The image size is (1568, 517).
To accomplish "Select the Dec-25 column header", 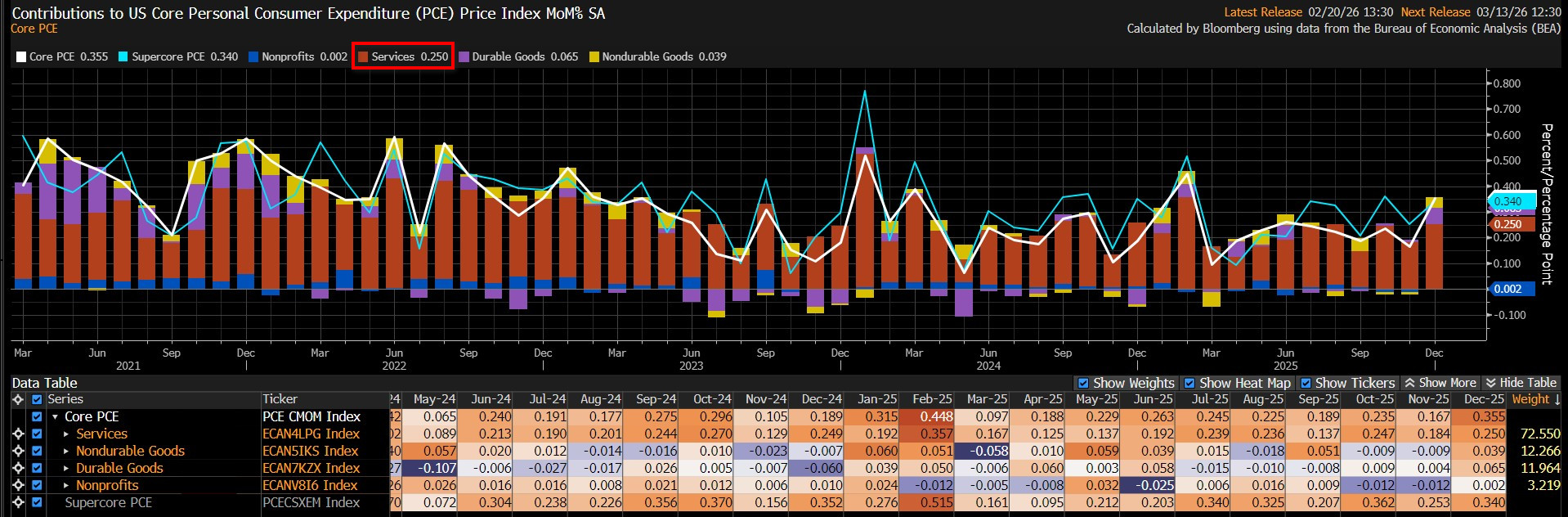I will [x=1483, y=399].
